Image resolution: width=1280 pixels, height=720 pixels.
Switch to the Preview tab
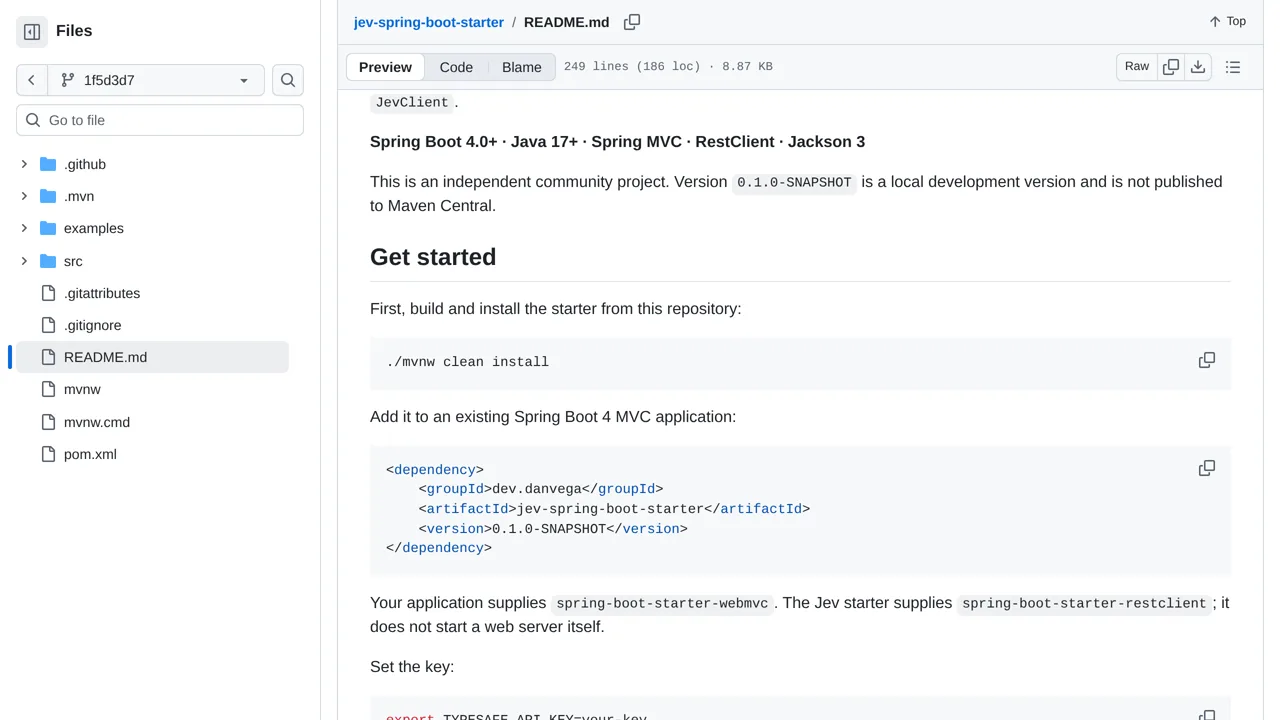tap(385, 67)
